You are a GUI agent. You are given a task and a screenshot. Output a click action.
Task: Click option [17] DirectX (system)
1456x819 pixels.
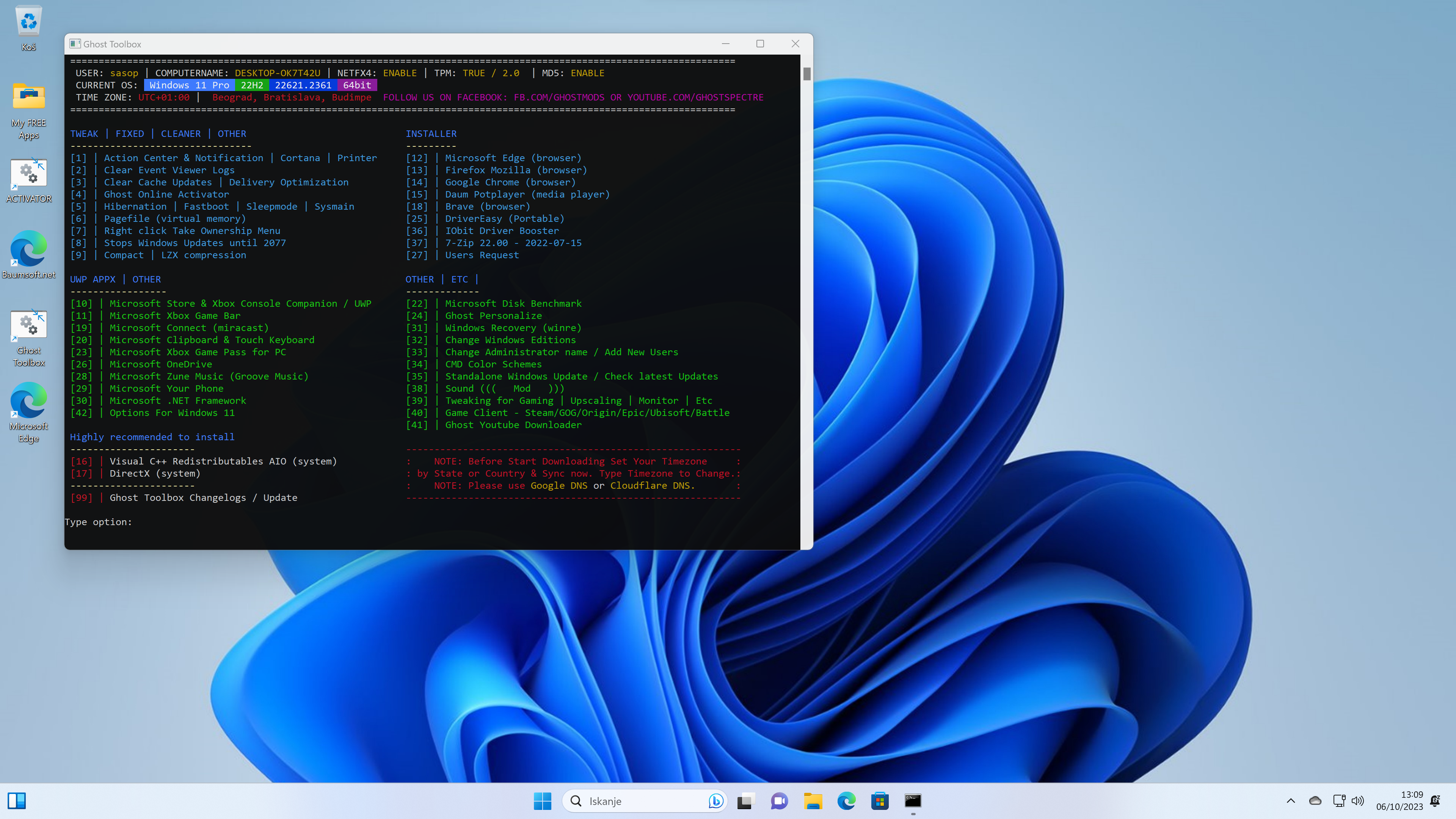coord(135,474)
